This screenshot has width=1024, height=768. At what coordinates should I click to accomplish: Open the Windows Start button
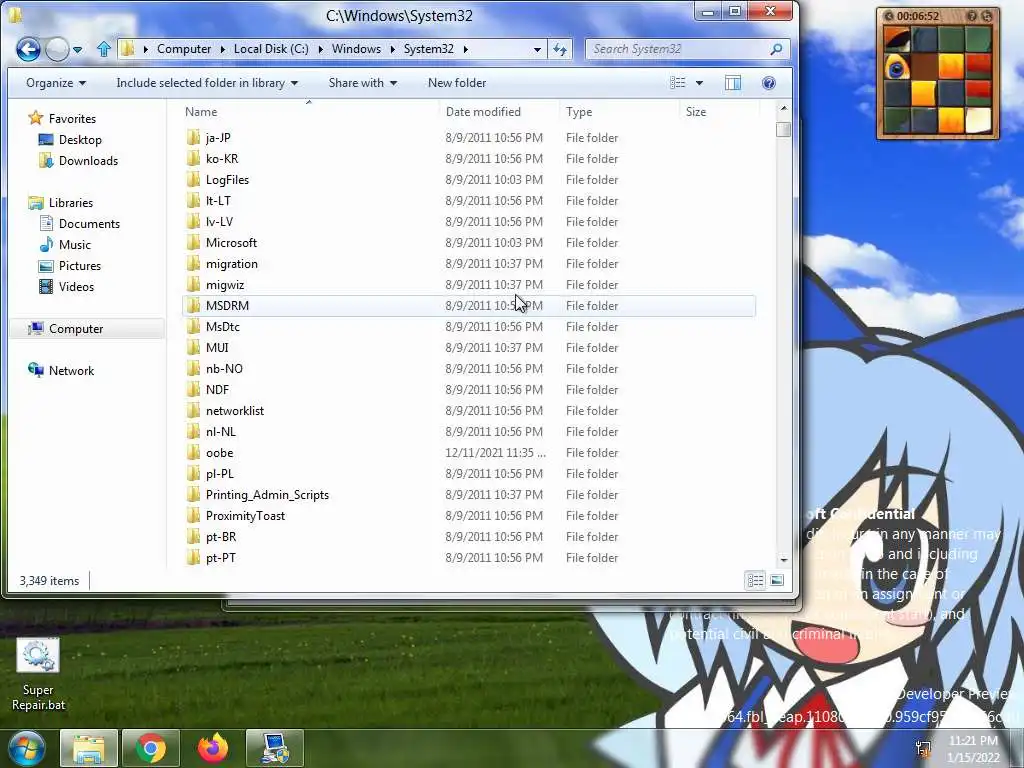pyautogui.click(x=25, y=748)
